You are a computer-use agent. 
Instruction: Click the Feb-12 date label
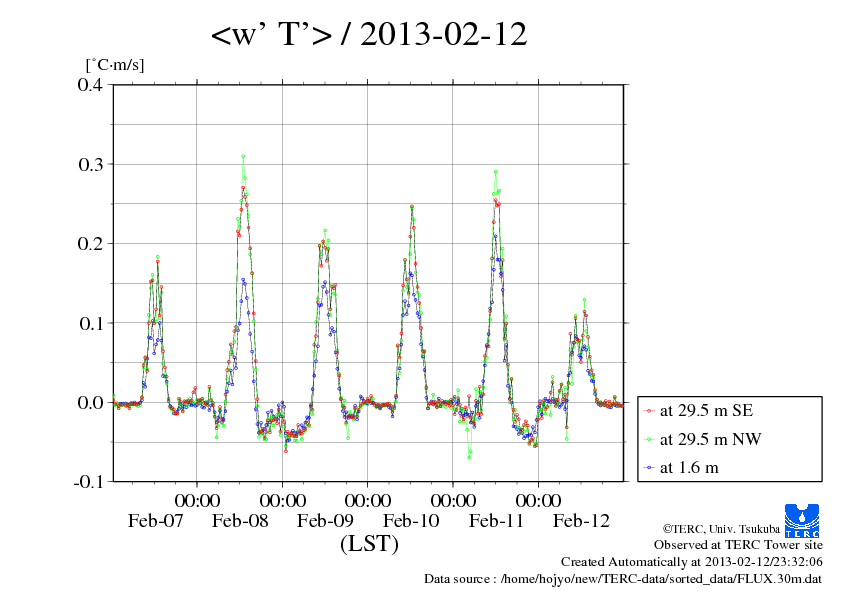coord(582,520)
